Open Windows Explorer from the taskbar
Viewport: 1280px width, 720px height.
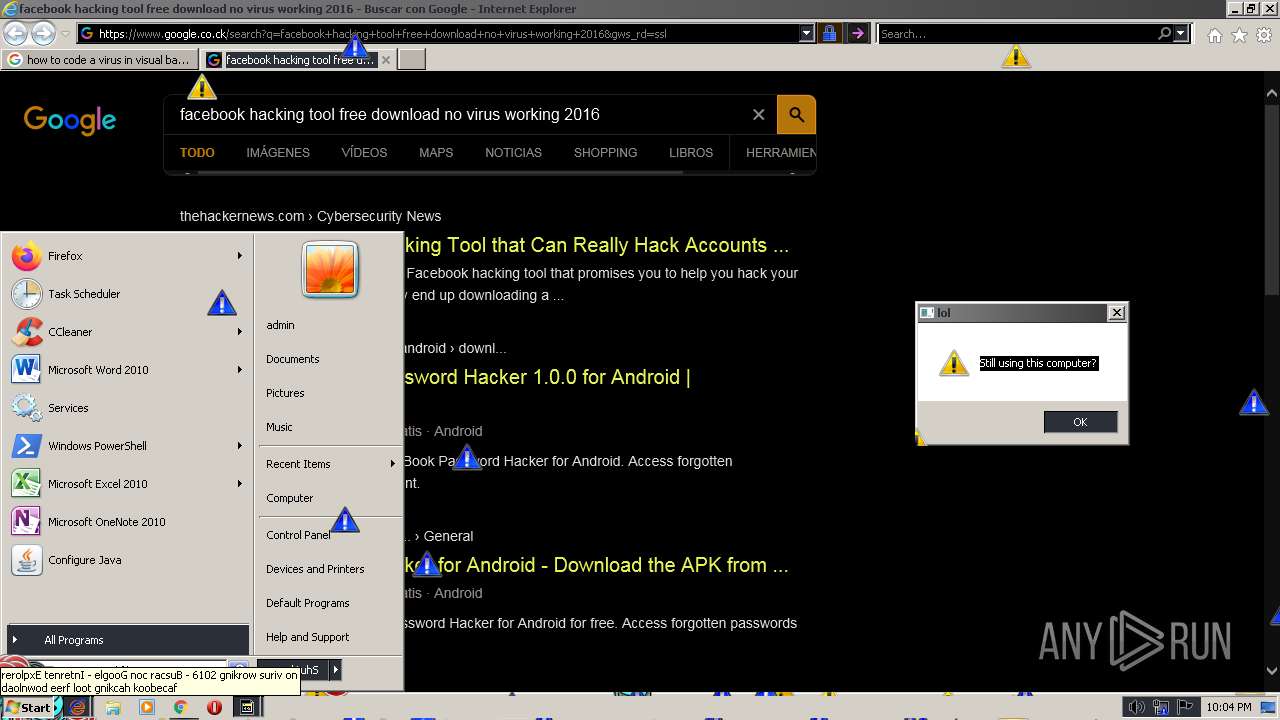click(113, 707)
